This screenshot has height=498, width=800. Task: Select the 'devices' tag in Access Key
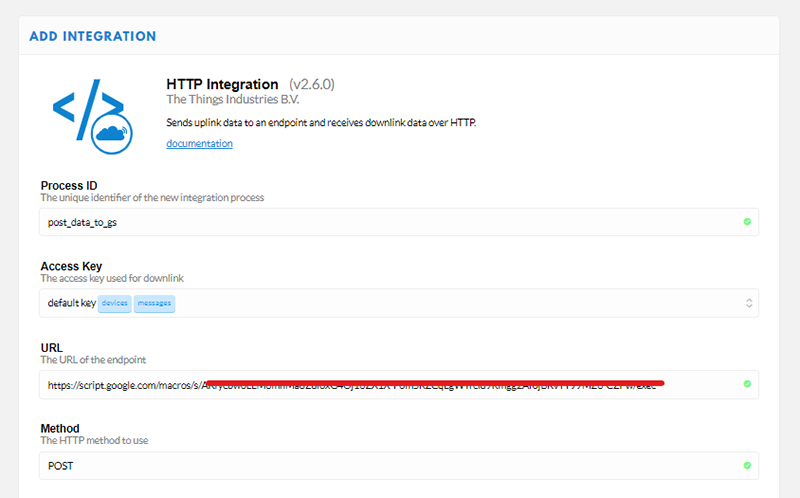[114, 302]
